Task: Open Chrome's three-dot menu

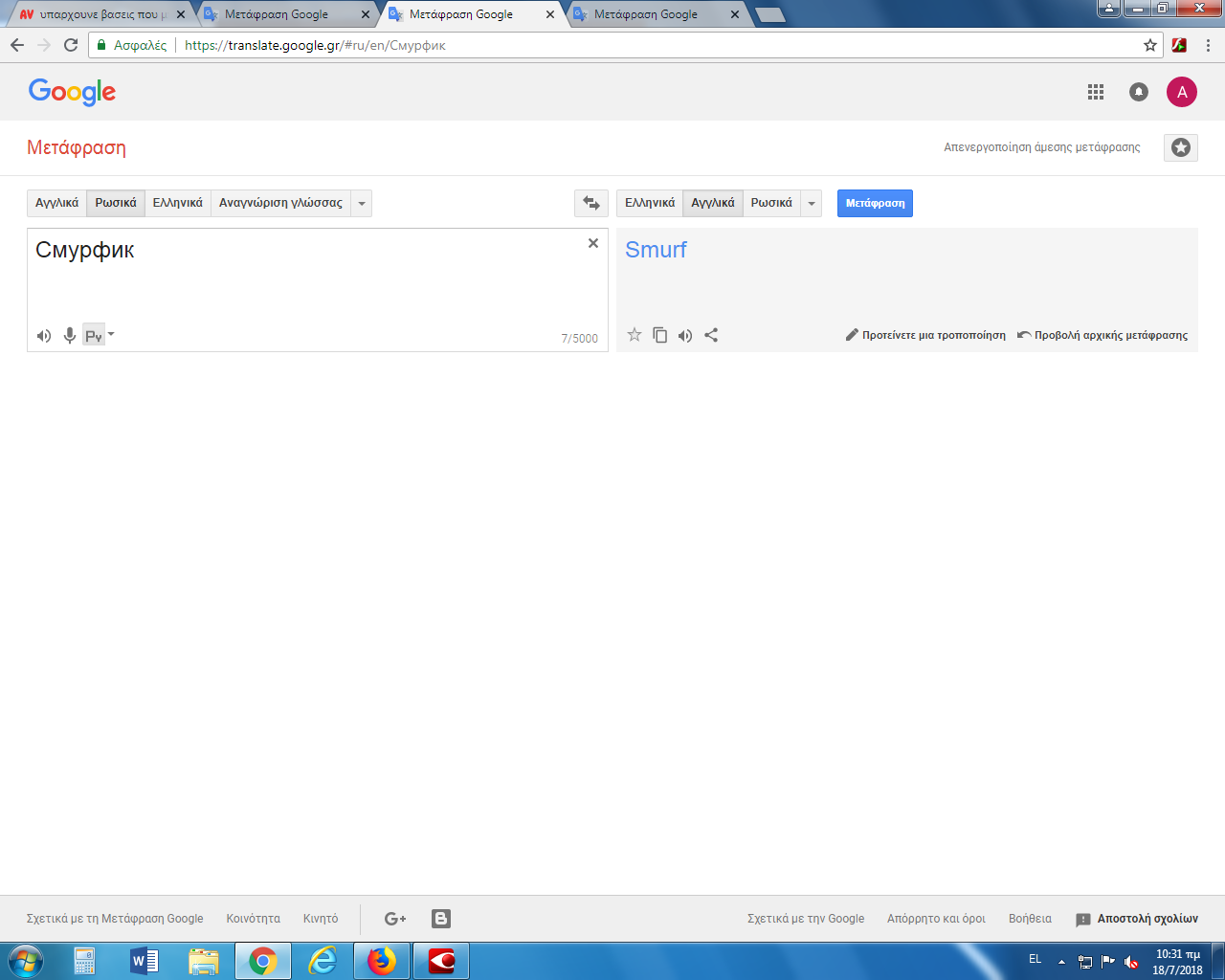Action: pyautogui.click(x=1208, y=45)
